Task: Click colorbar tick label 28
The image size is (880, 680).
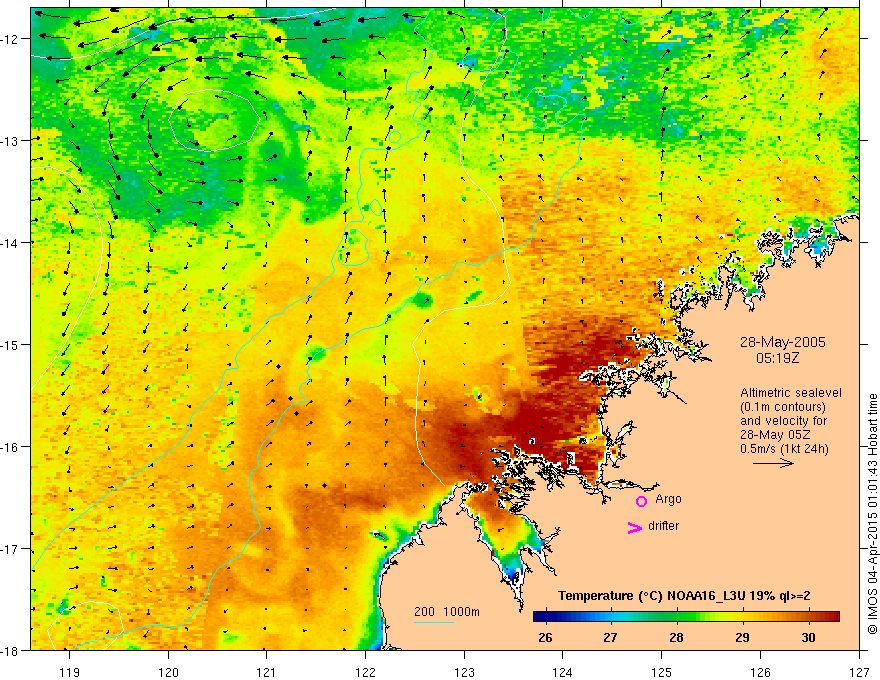Action: point(676,637)
